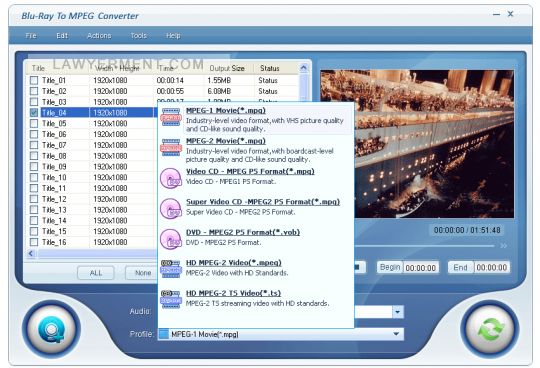Choose HD MPEG-2 Video(*.mpeg) profile

pos(233,263)
